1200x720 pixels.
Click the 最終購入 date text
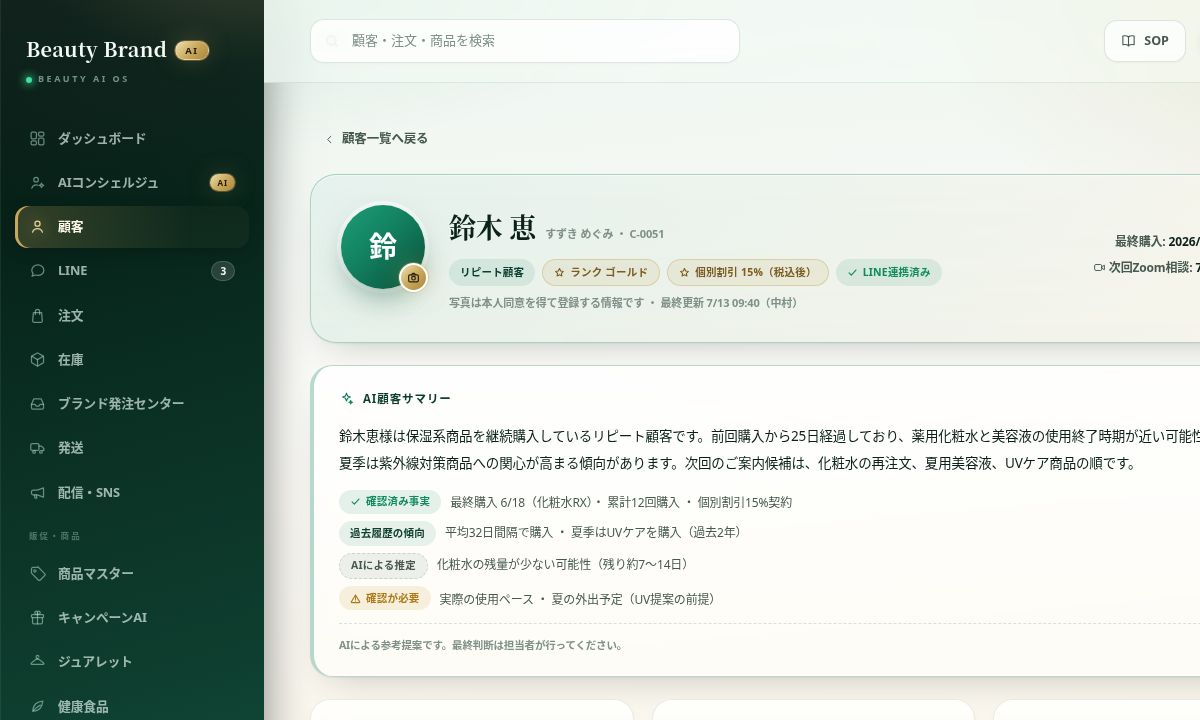coord(1157,241)
